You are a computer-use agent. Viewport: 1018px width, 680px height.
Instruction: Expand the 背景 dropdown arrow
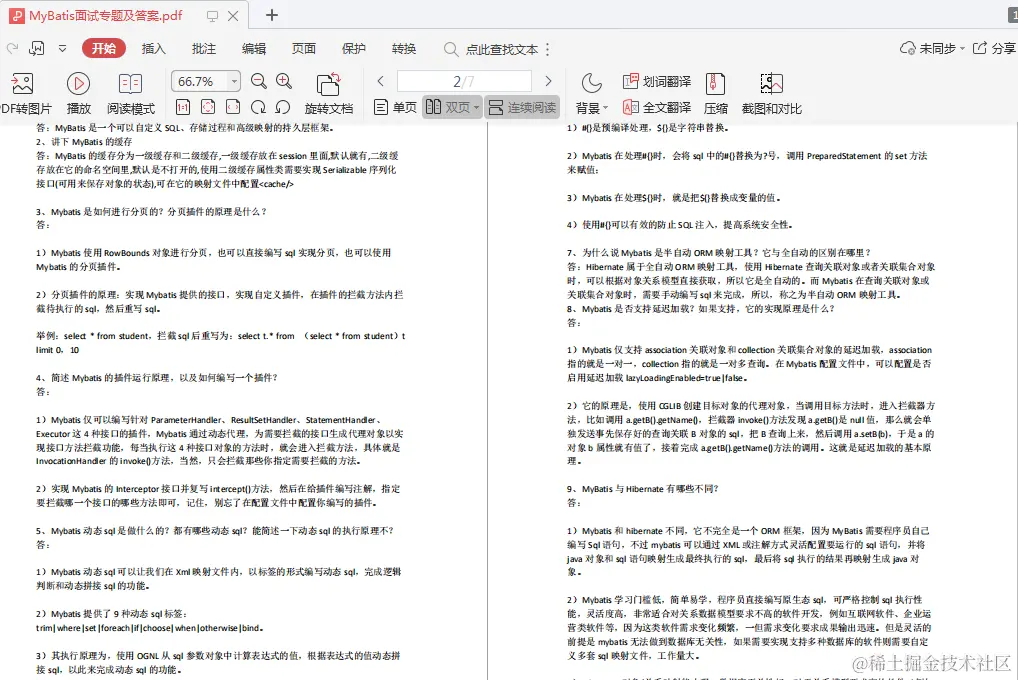click(x=606, y=108)
